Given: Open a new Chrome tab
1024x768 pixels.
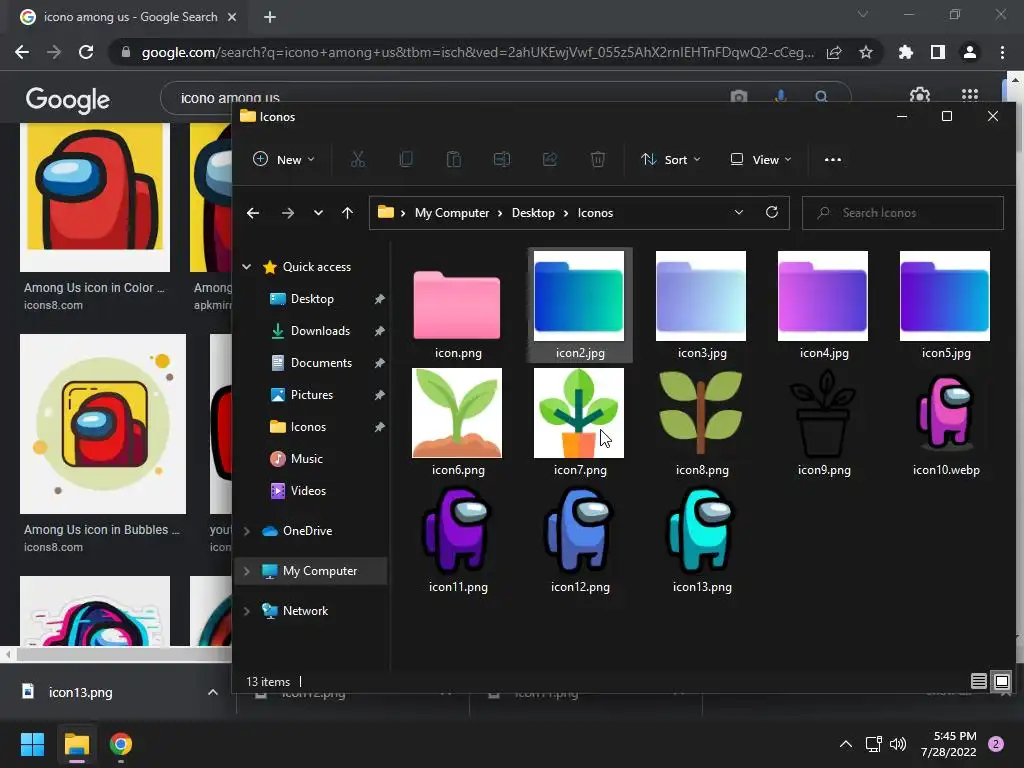Looking at the screenshot, I should pos(270,17).
